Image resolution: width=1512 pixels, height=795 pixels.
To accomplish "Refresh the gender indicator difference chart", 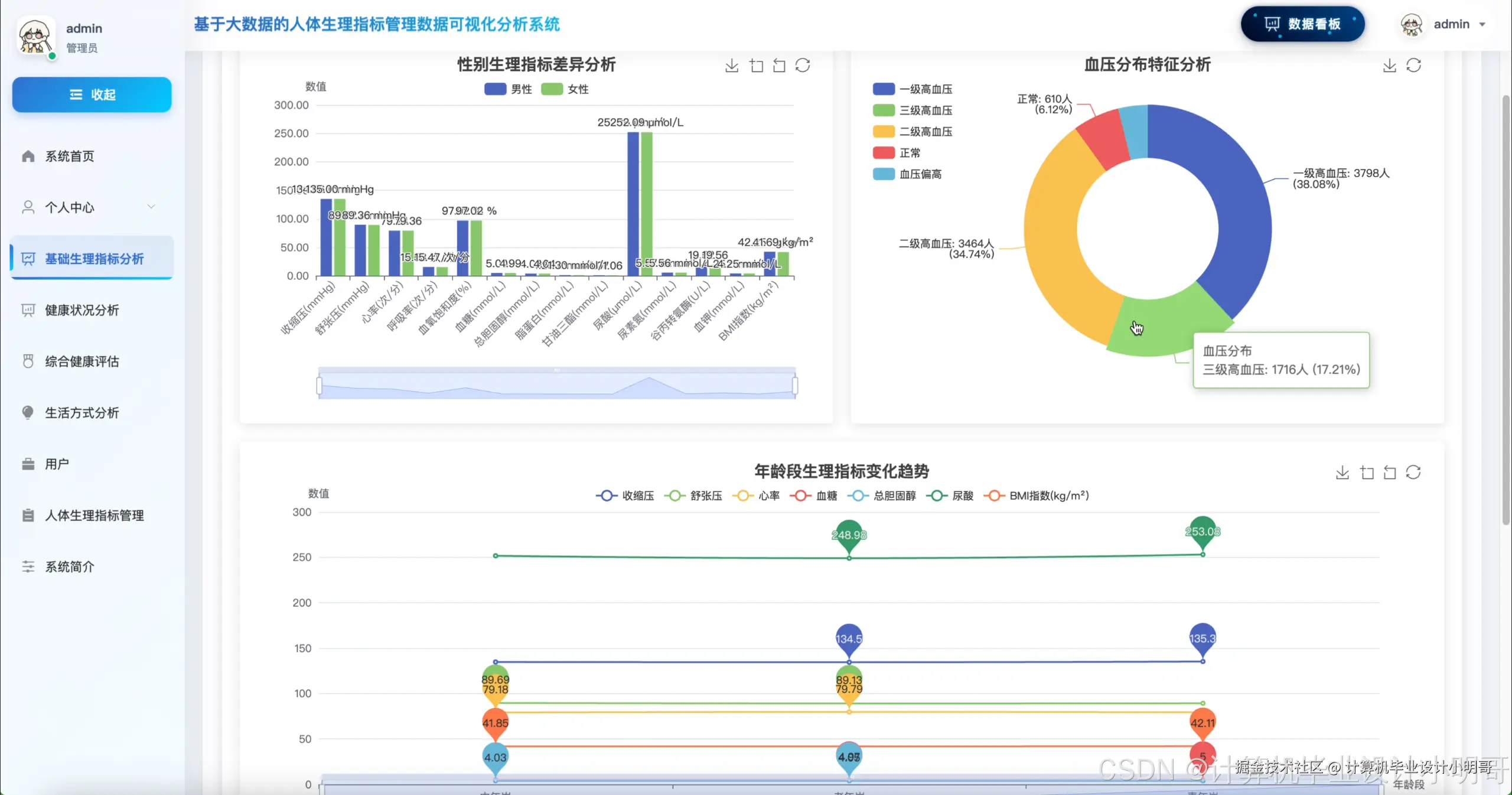I will tap(803, 66).
